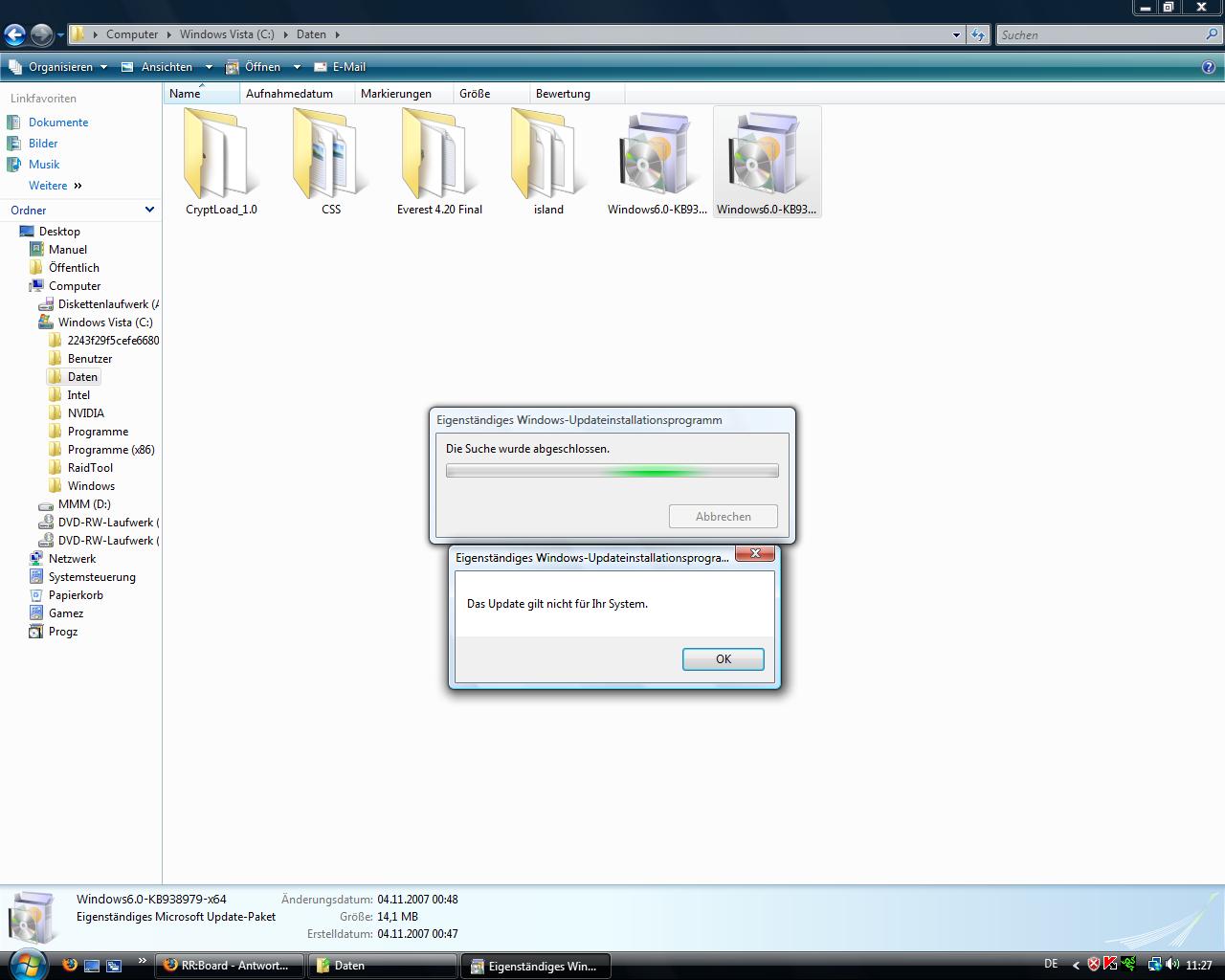The width and height of the screenshot is (1225, 980).
Task: Go back with the Explorer back arrow
Action: [14, 35]
